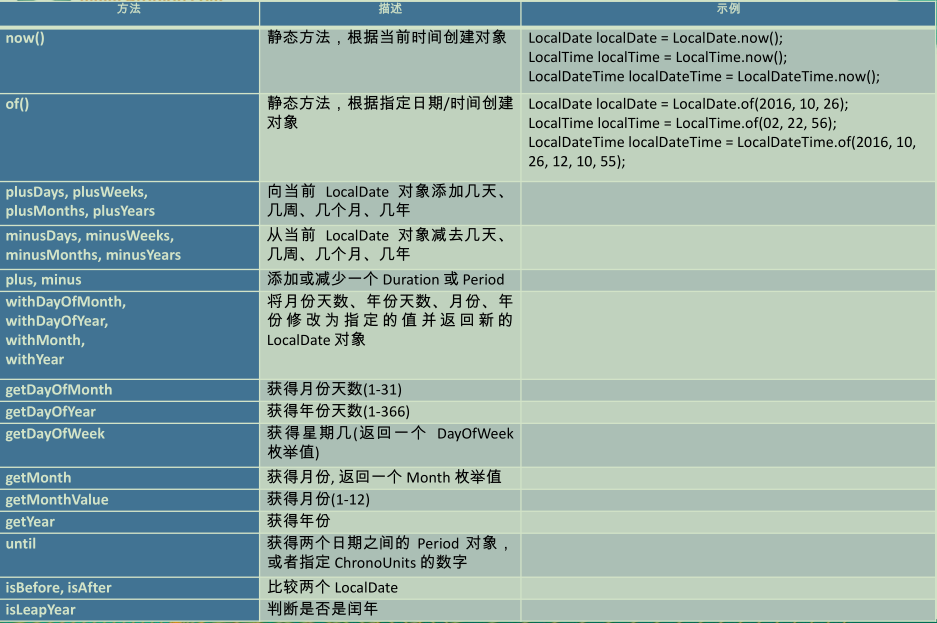The width and height of the screenshot is (937, 623).
Task: Click the withDayOfMonth method cell
Action: (130, 330)
